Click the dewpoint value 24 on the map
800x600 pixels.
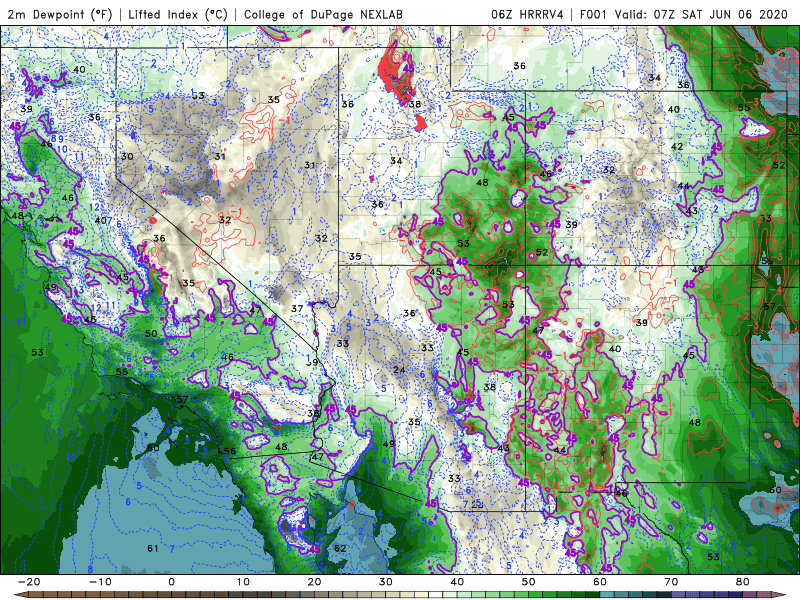coord(399,369)
